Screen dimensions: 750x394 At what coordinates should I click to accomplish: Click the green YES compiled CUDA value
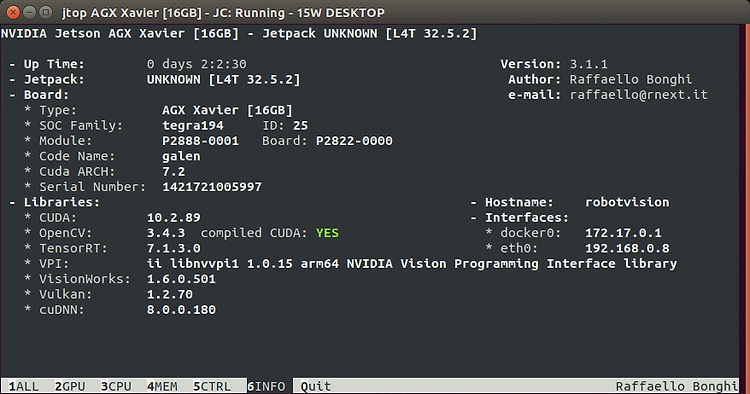[x=327, y=233]
